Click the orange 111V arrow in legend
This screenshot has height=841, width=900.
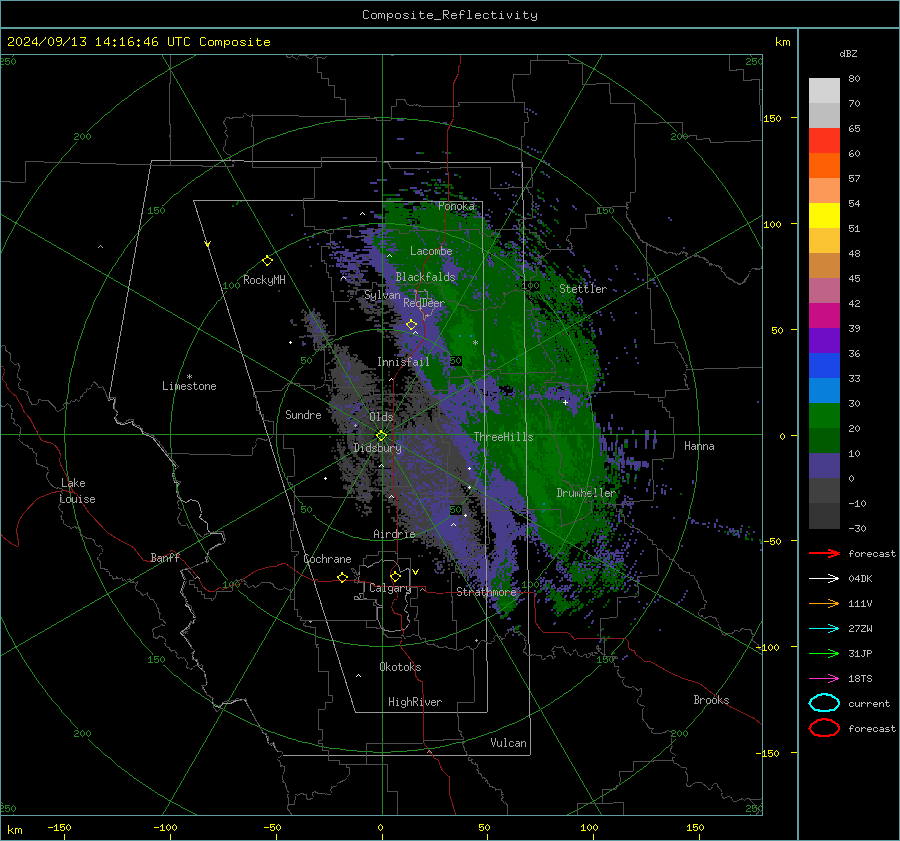(824, 603)
